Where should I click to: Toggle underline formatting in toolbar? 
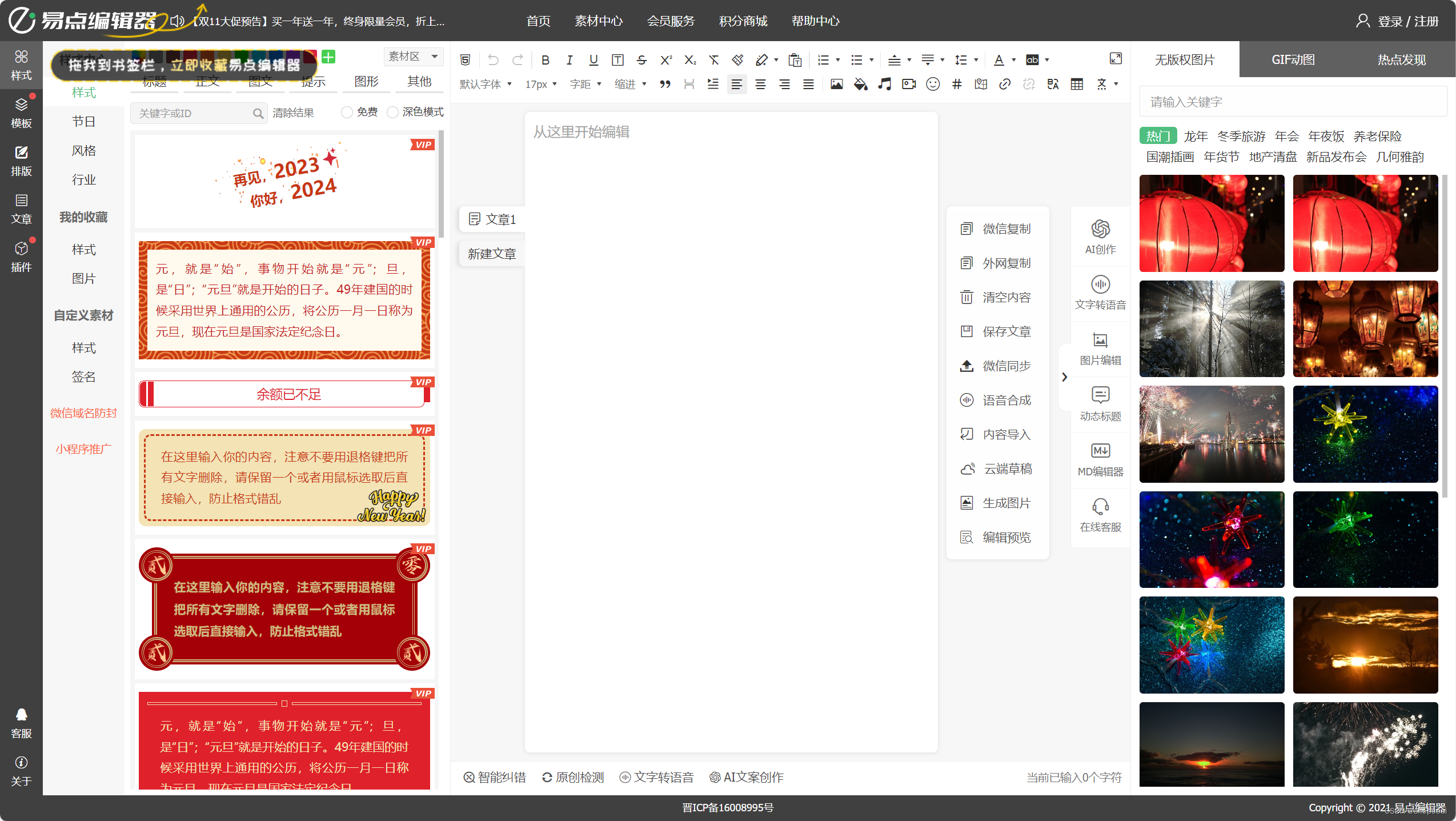pyautogui.click(x=593, y=60)
